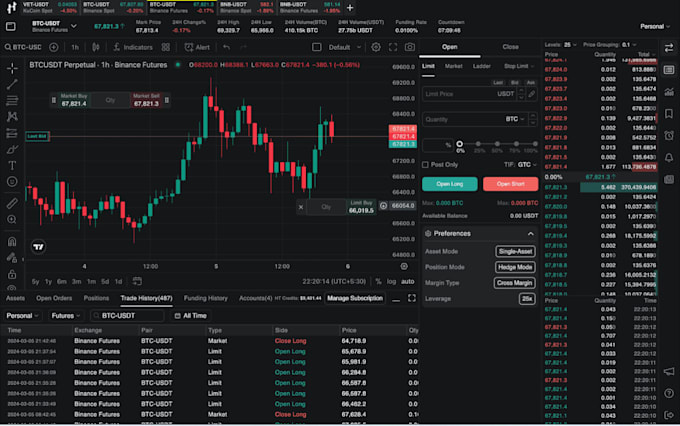Open chart settings gear icon
The width and height of the screenshot is (680, 426).
tap(376, 47)
